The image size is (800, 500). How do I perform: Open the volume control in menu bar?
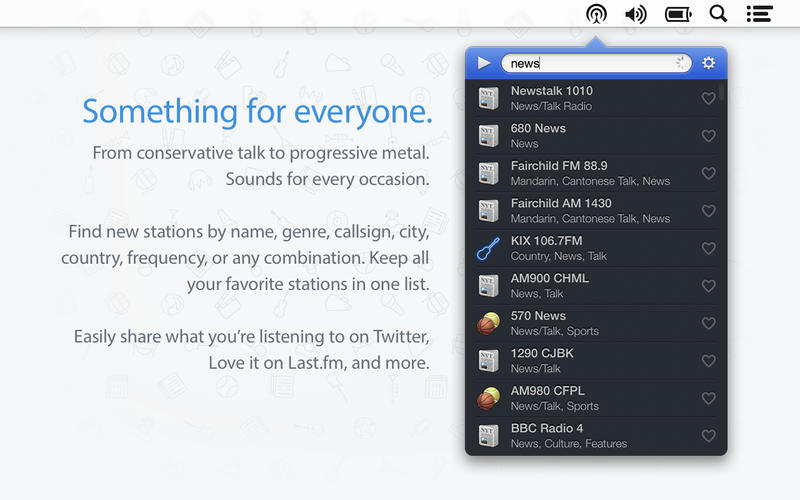636,14
